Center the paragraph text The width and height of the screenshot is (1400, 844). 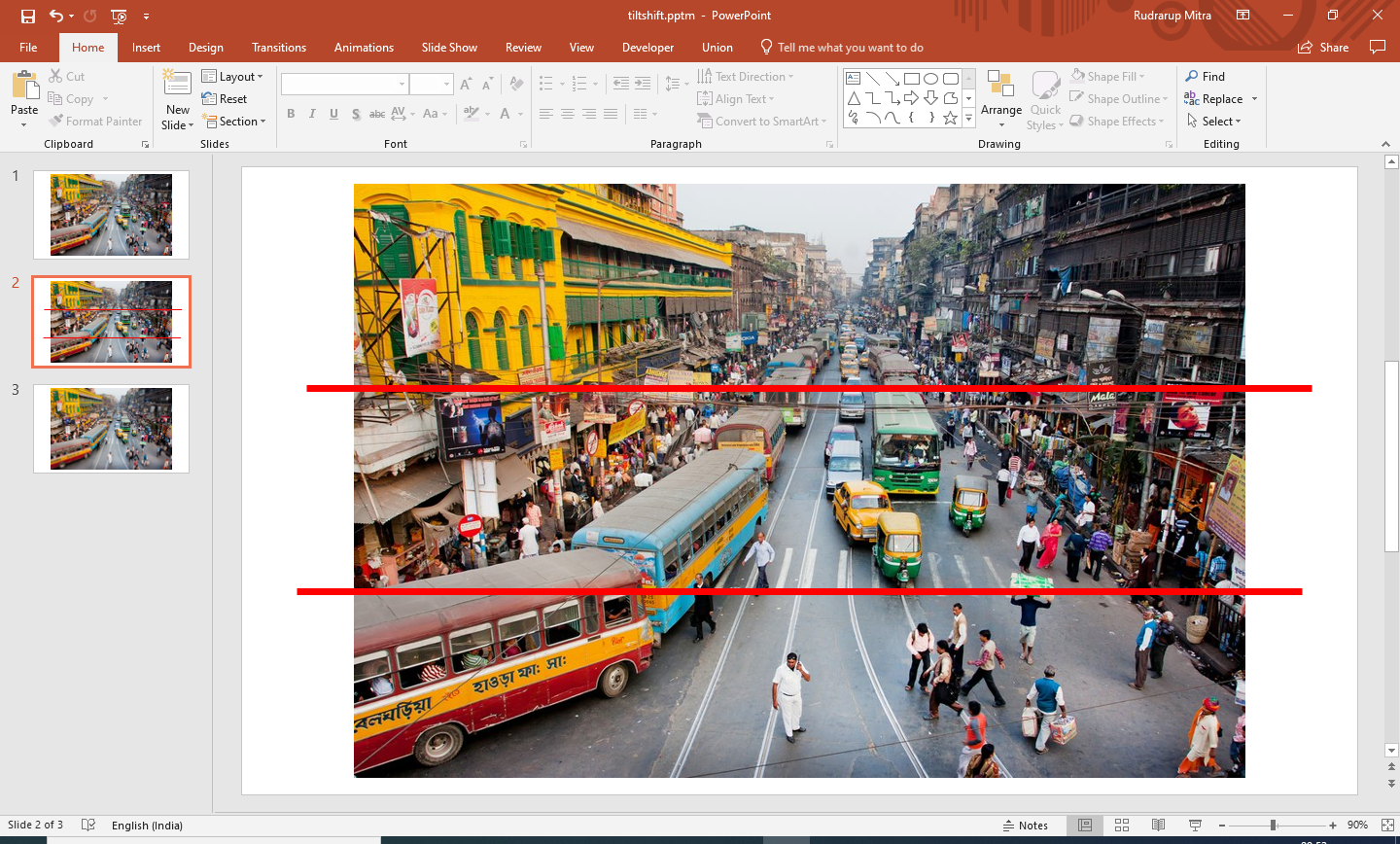pyautogui.click(x=567, y=114)
